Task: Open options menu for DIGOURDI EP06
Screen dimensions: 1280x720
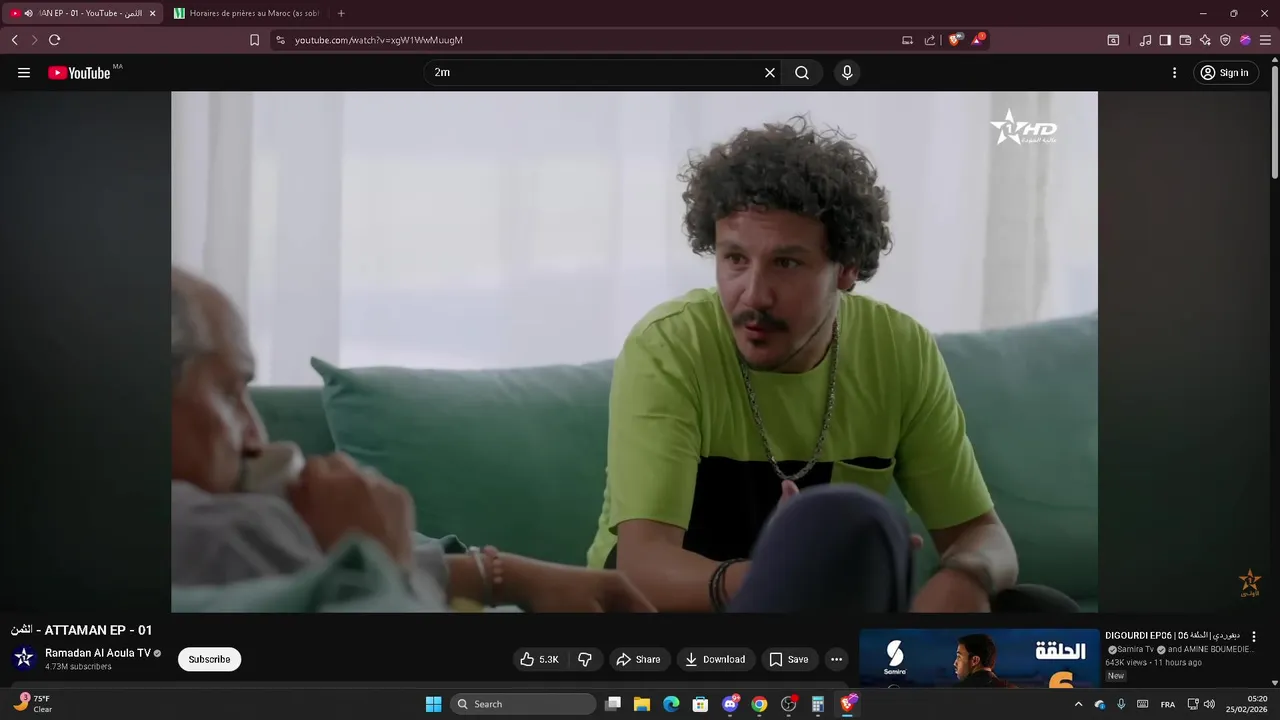Action: 1254,637
